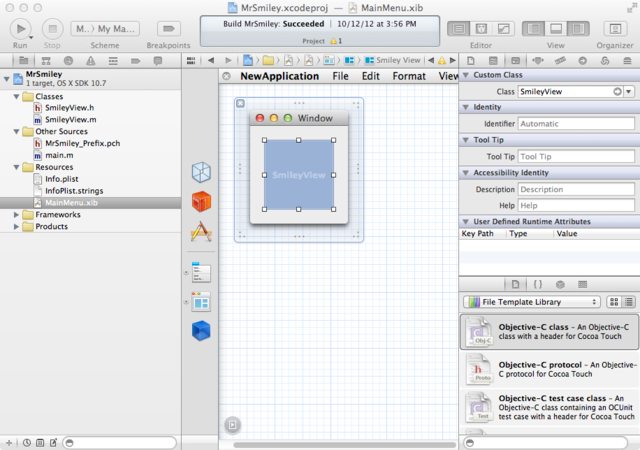Switch library to icon grid view
The image size is (640, 450).
614,302
